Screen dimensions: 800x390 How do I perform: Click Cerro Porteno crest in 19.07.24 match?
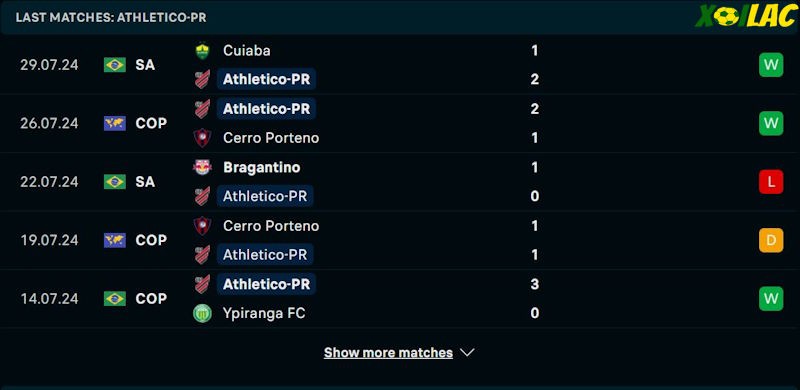pos(202,226)
